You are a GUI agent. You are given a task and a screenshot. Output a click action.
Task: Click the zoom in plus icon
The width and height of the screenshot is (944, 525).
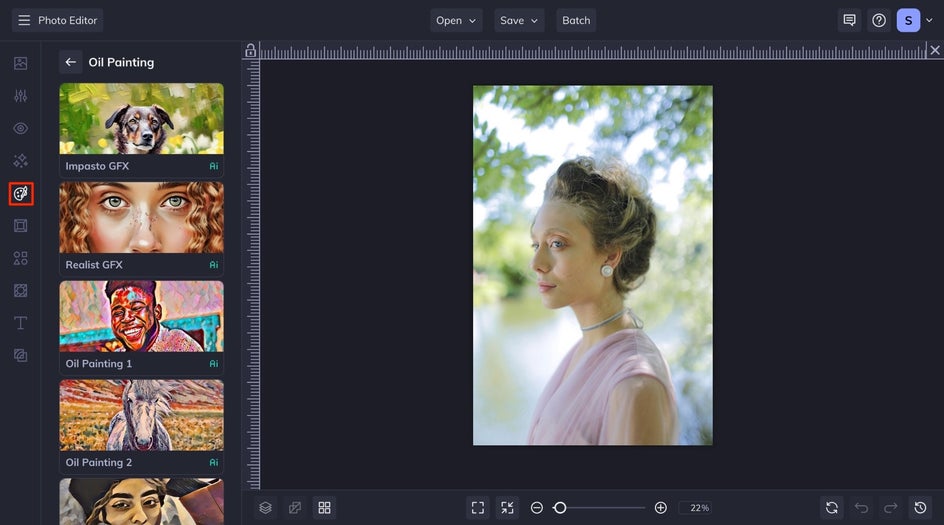coord(660,508)
